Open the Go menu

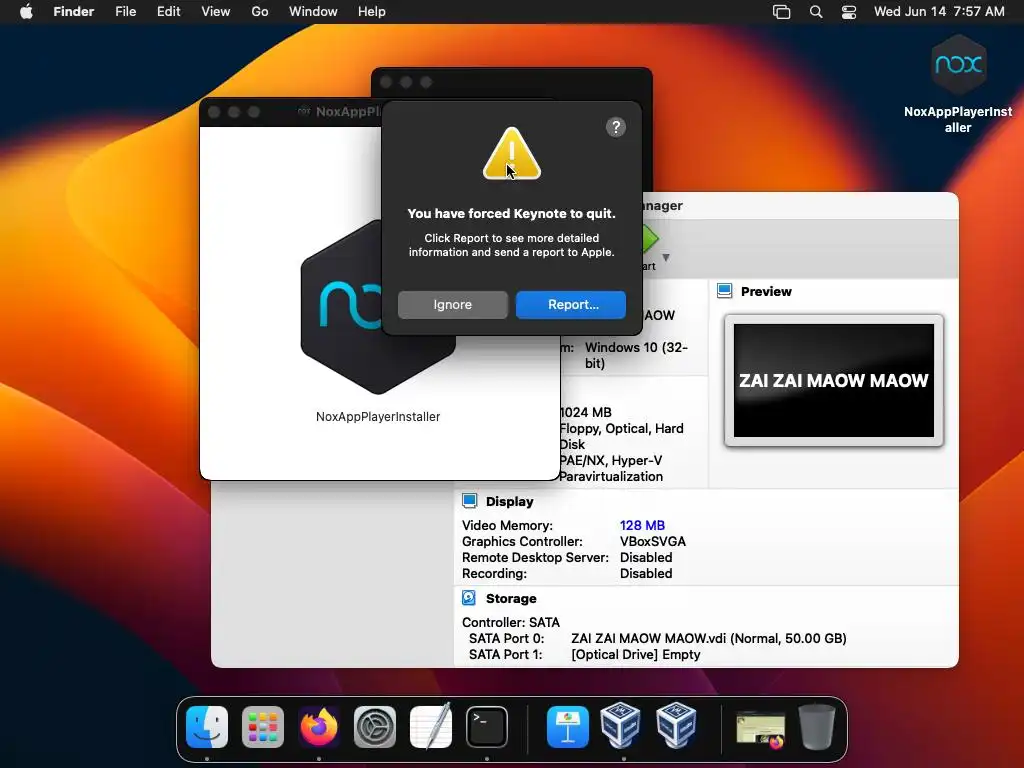260,12
